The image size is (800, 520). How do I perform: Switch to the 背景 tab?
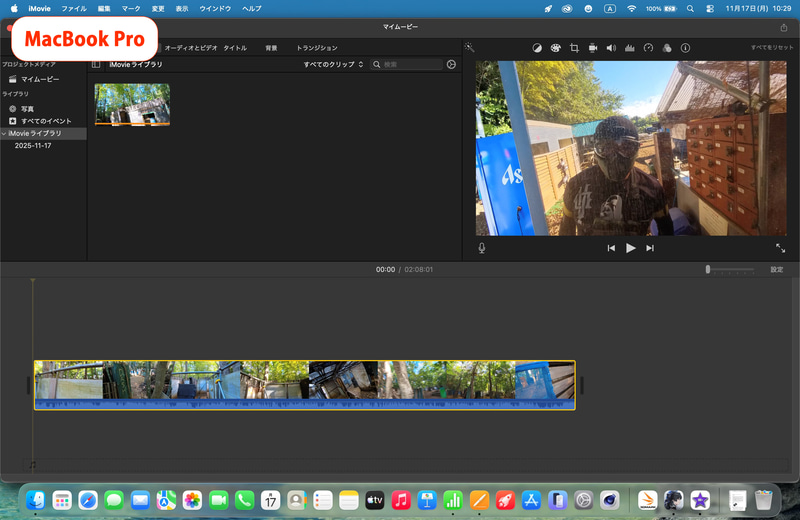coord(271,48)
